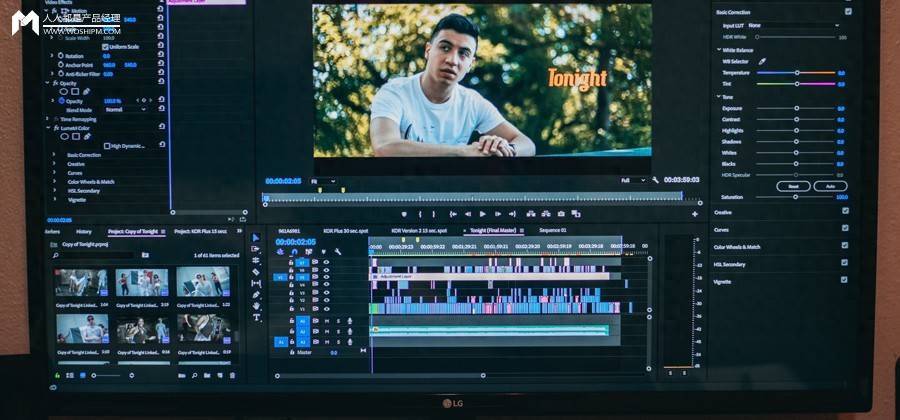Image resolution: width=900 pixels, height=420 pixels.
Task: Click the Reset button under Tone
Action: click(x=793, y=186)
